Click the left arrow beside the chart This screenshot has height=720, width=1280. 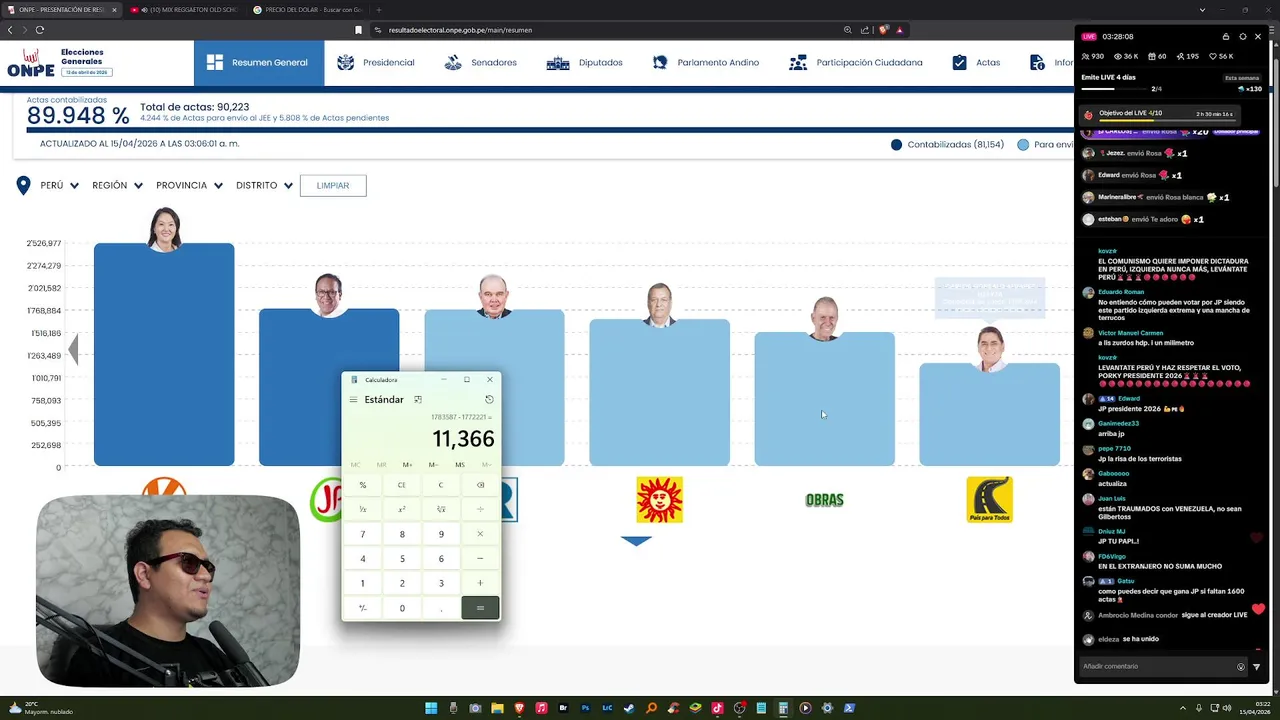pos(73,349)
